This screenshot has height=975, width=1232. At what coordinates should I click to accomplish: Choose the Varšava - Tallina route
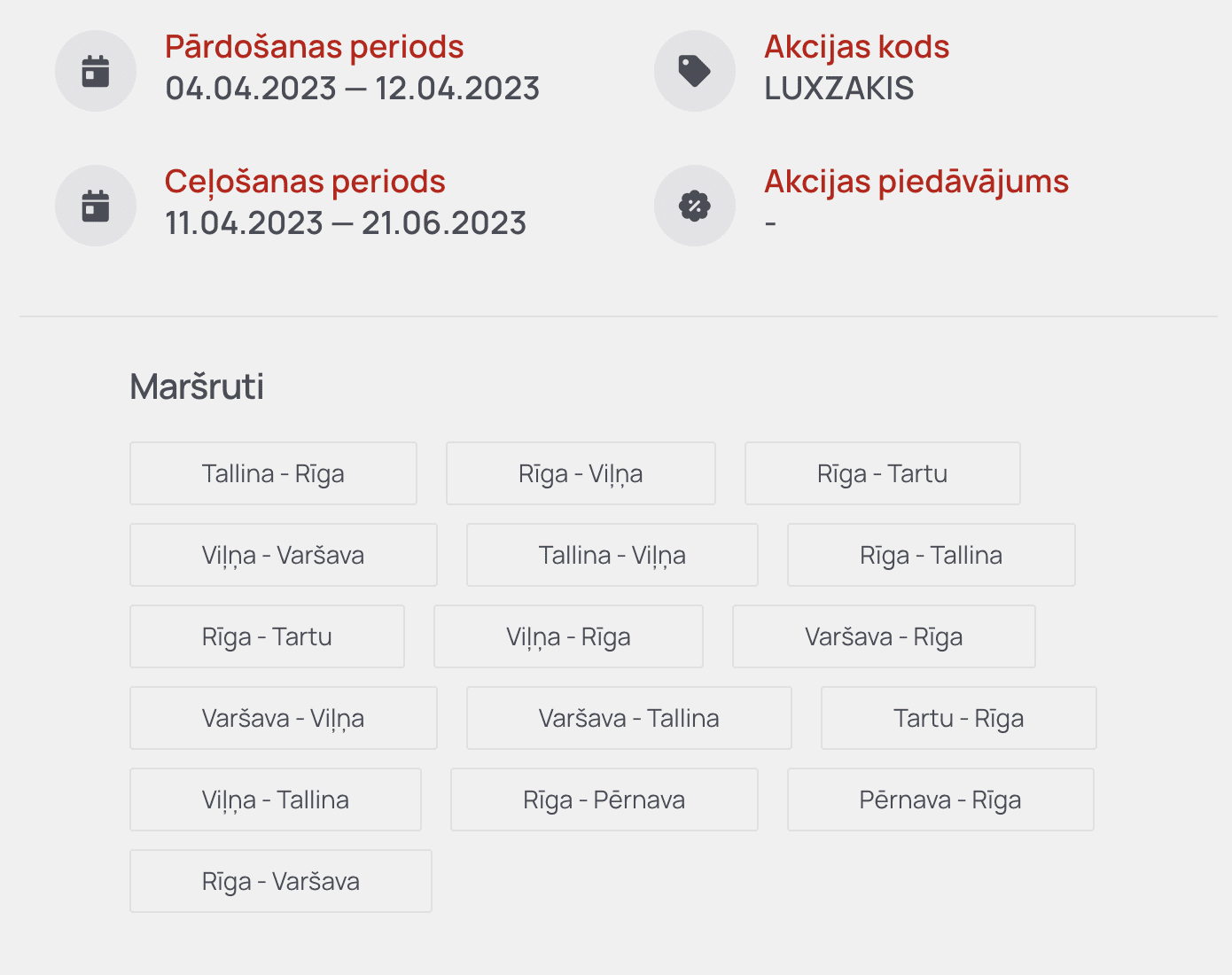[629, 718]
